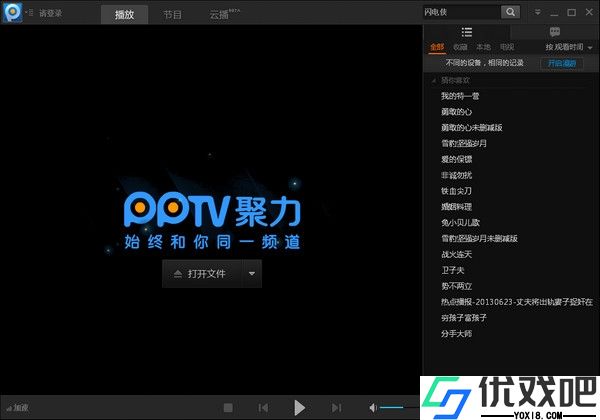Click the small menu icon beside the logo
Screen dimensions: 600x420
tap(29, 13)
